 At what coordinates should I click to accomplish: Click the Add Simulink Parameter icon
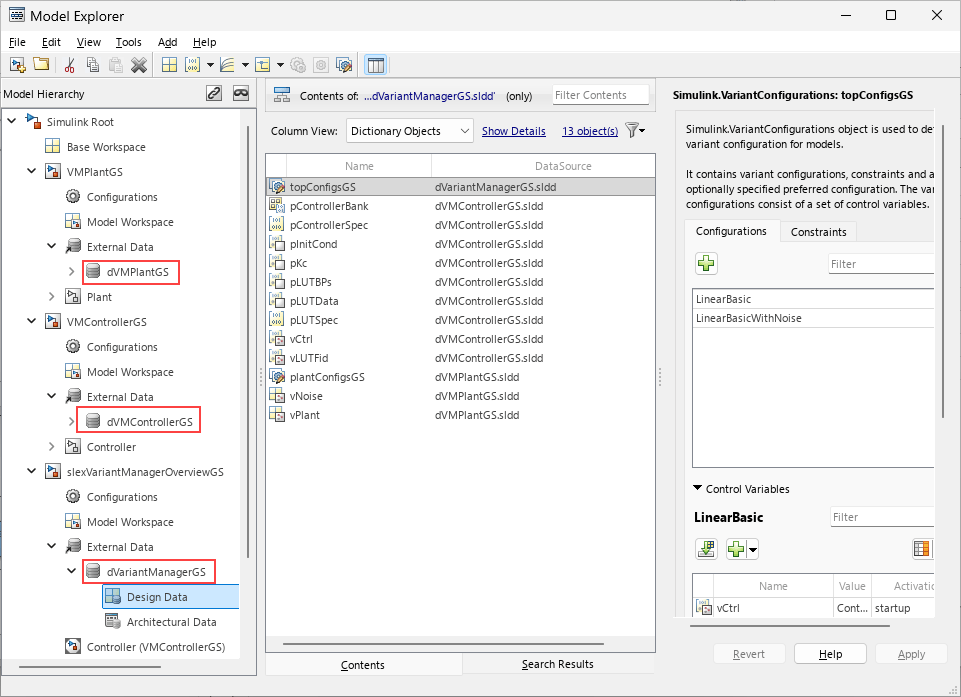(192, 65)
